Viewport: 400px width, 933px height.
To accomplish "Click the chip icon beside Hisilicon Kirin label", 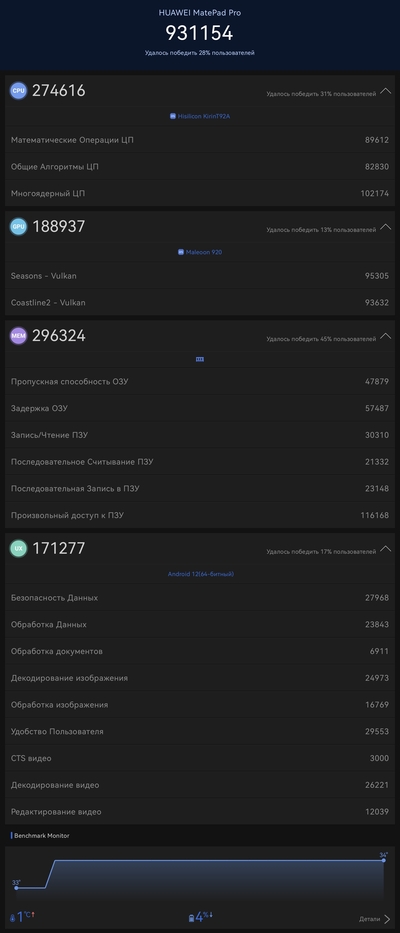I will (x=173, y=117).
